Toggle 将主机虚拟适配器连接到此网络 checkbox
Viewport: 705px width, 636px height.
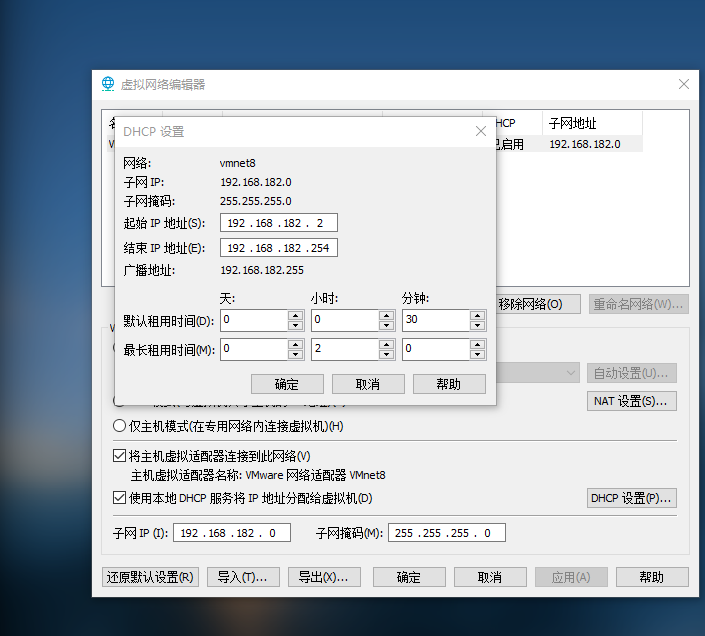(x=119, y=456)
